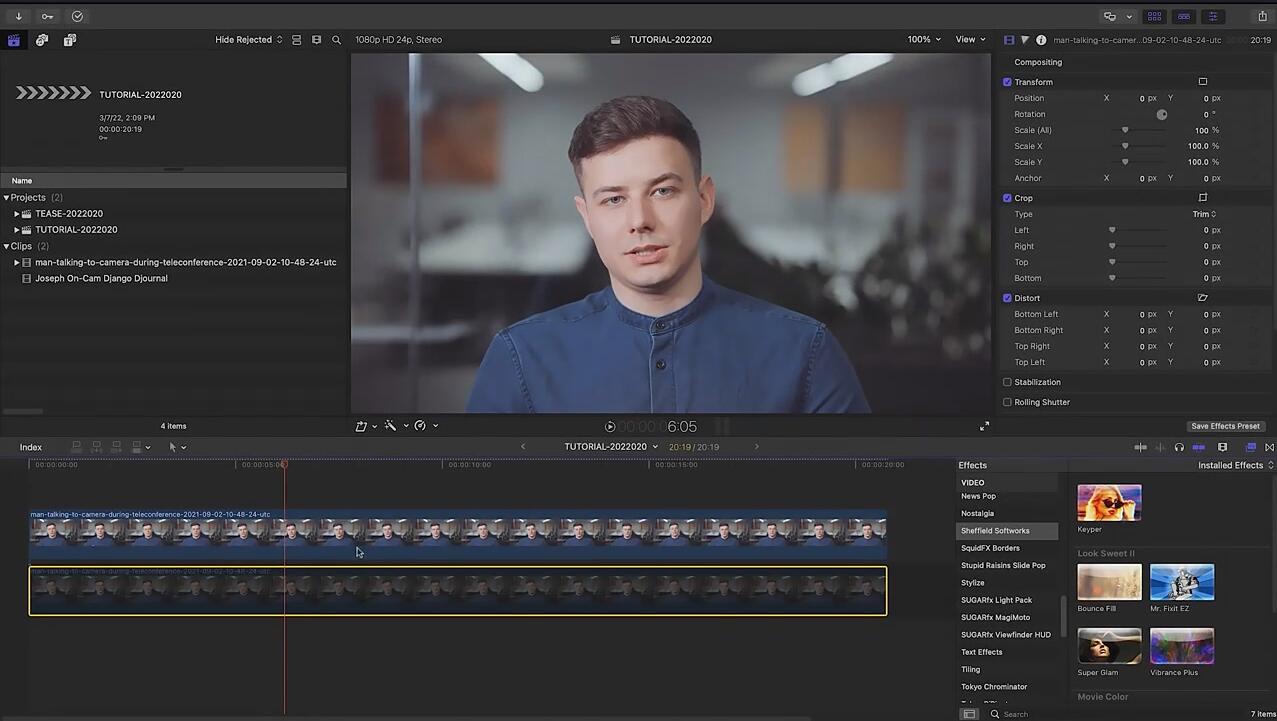Collapse the Clips group

(6, 246)
